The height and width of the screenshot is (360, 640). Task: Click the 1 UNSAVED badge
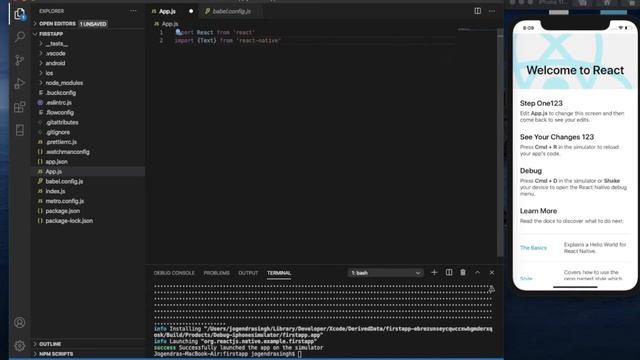93,24
